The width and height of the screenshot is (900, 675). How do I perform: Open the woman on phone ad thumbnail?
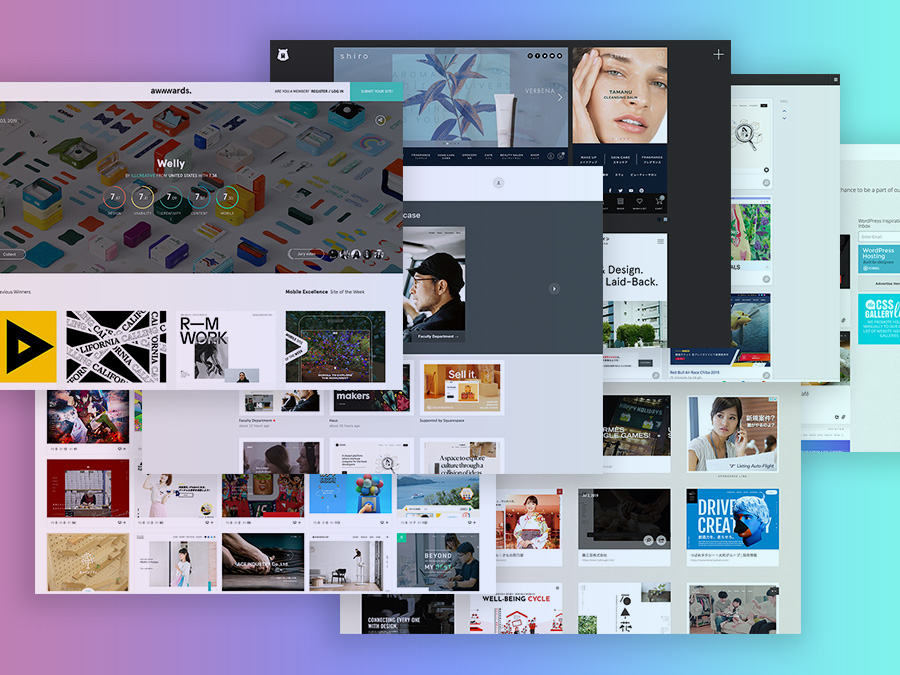pos(732,435)
